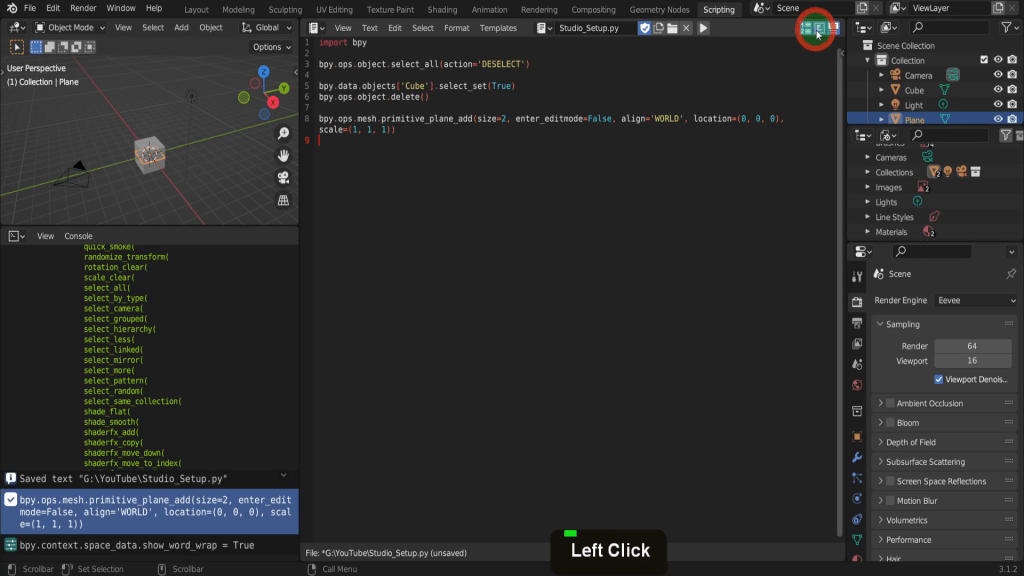Image resolution: width=1024 pixels, height=576 pixels.
Task: Click the blue Z axis on navigation gizmo
Action: click(x=263, y=72)
